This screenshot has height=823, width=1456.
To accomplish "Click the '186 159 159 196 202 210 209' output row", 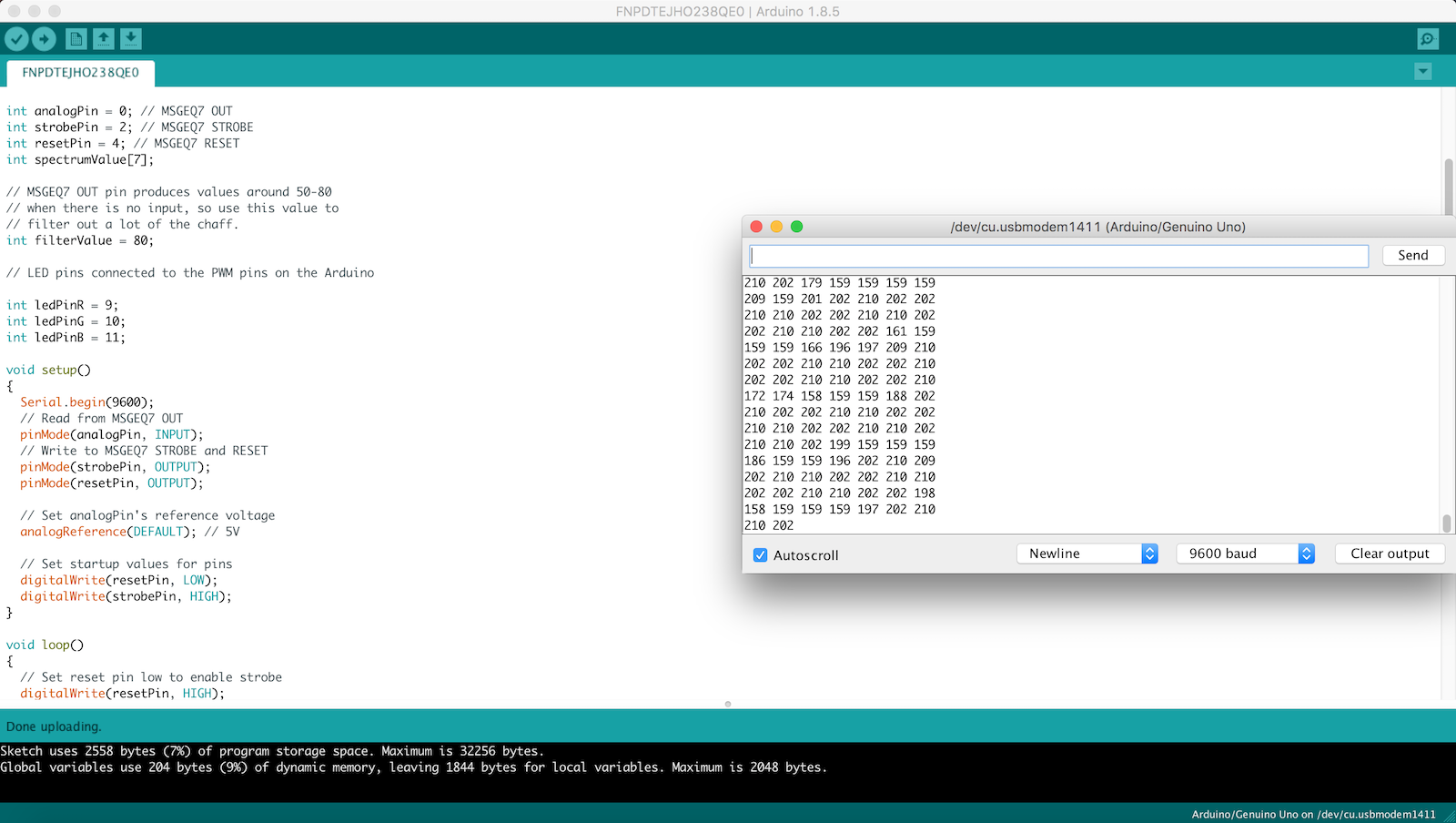I will 840,461.
